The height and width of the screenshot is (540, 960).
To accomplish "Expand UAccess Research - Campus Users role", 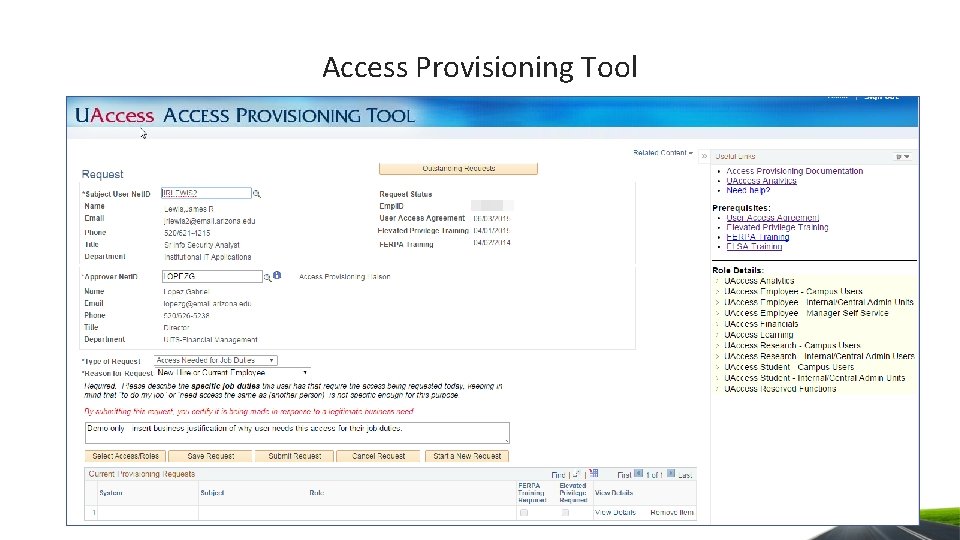I will point(718,345).
